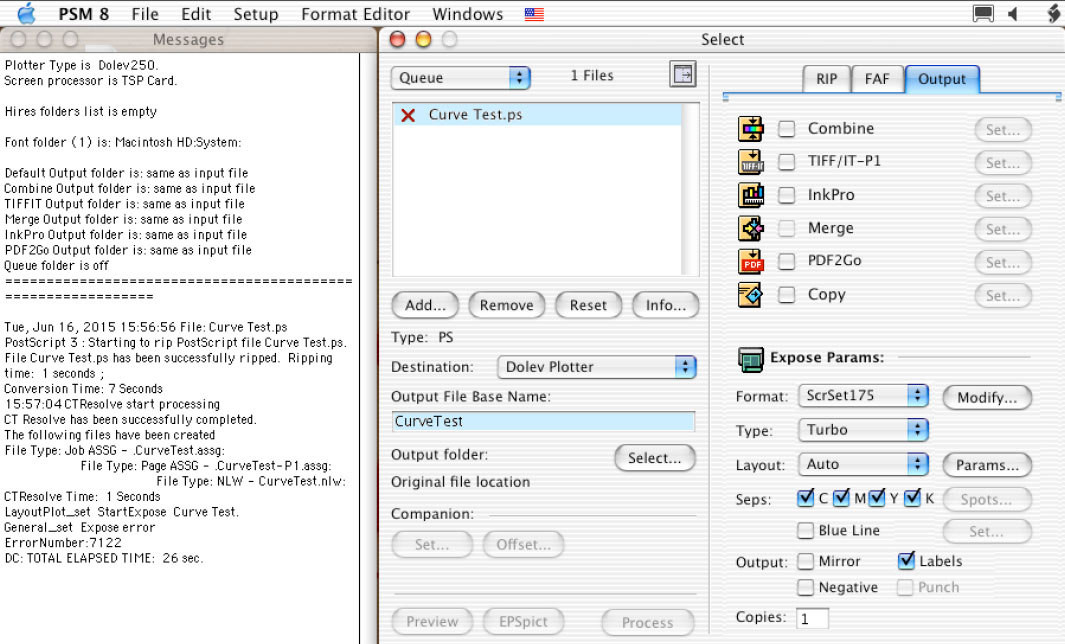The image size is (1065, 644).
Task: Open the Queue dropdown
Action: [x=461, y=77]
